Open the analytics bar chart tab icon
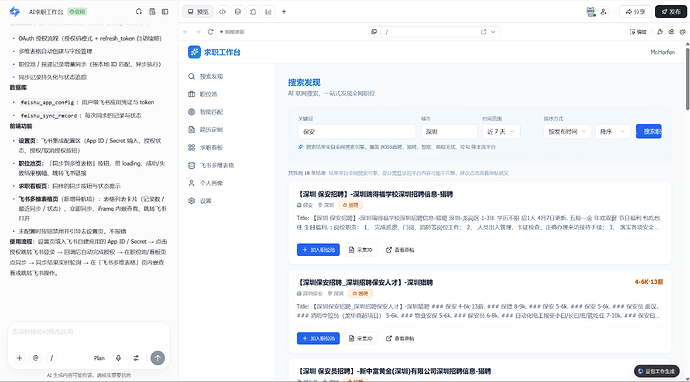Viewport: 690px width, 382px height. pyautogui.click(x=268, y=12)
